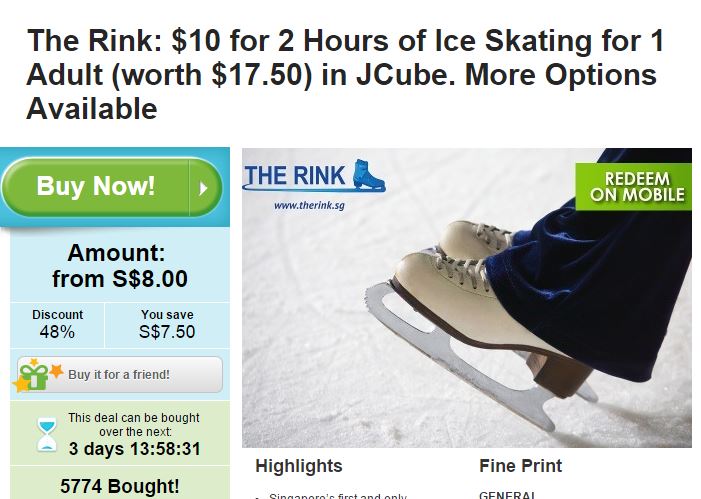The width and height of the screenshot is (701, 499).
Task: Click the countdown 3 days 13:58:31
Action: (135, 448)
